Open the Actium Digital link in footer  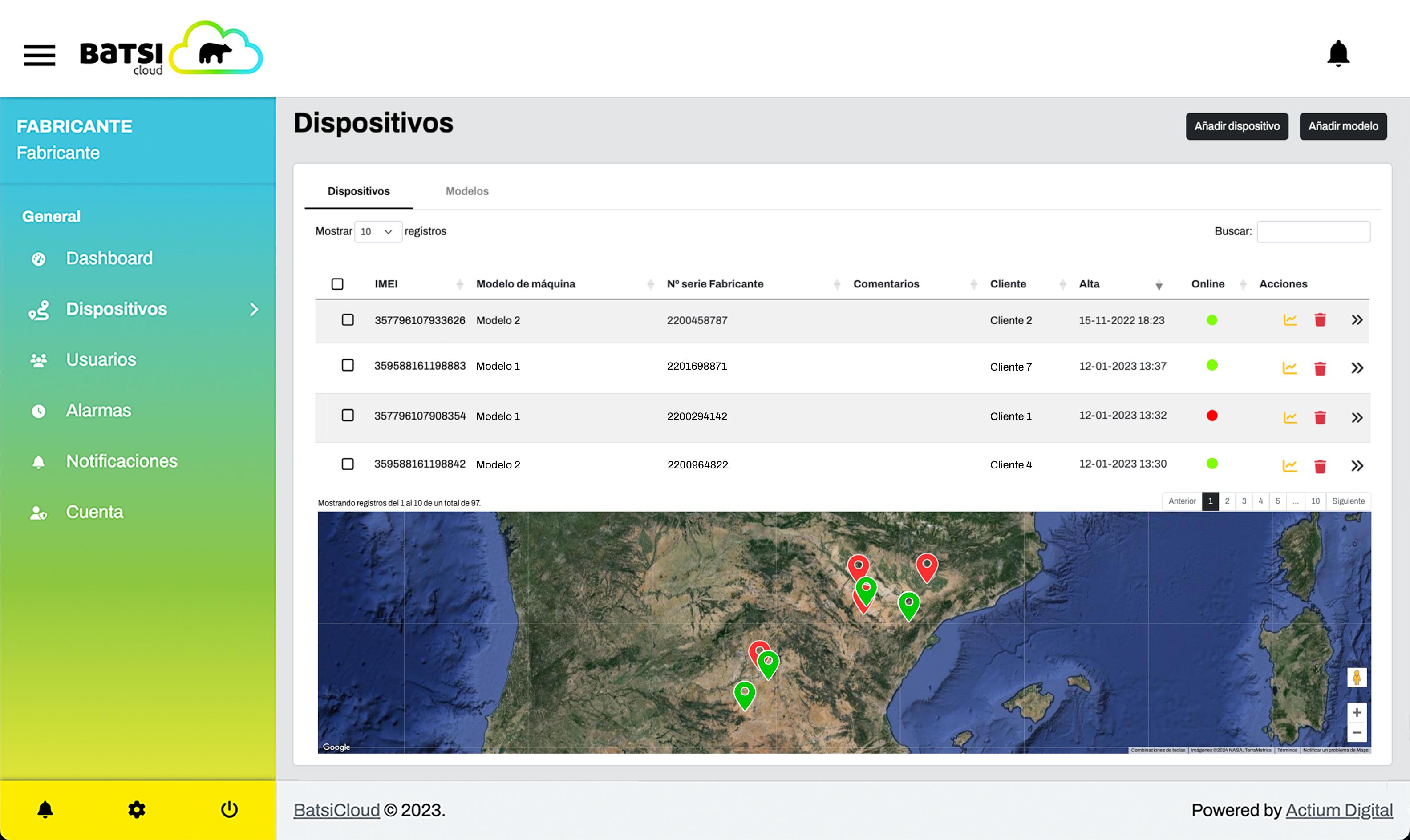click(1339, 809)
